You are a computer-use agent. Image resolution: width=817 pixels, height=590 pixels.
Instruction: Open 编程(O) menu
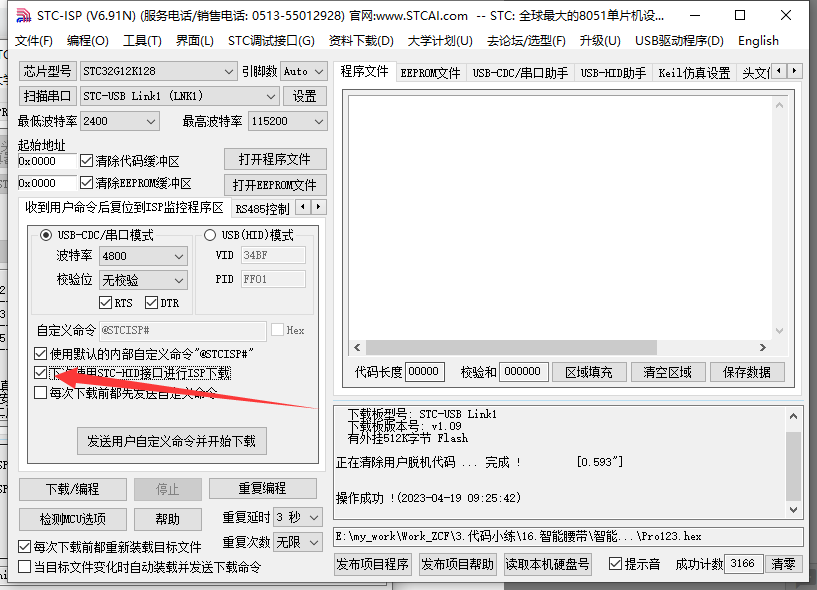pyautogui.click(x=88, y=41)
